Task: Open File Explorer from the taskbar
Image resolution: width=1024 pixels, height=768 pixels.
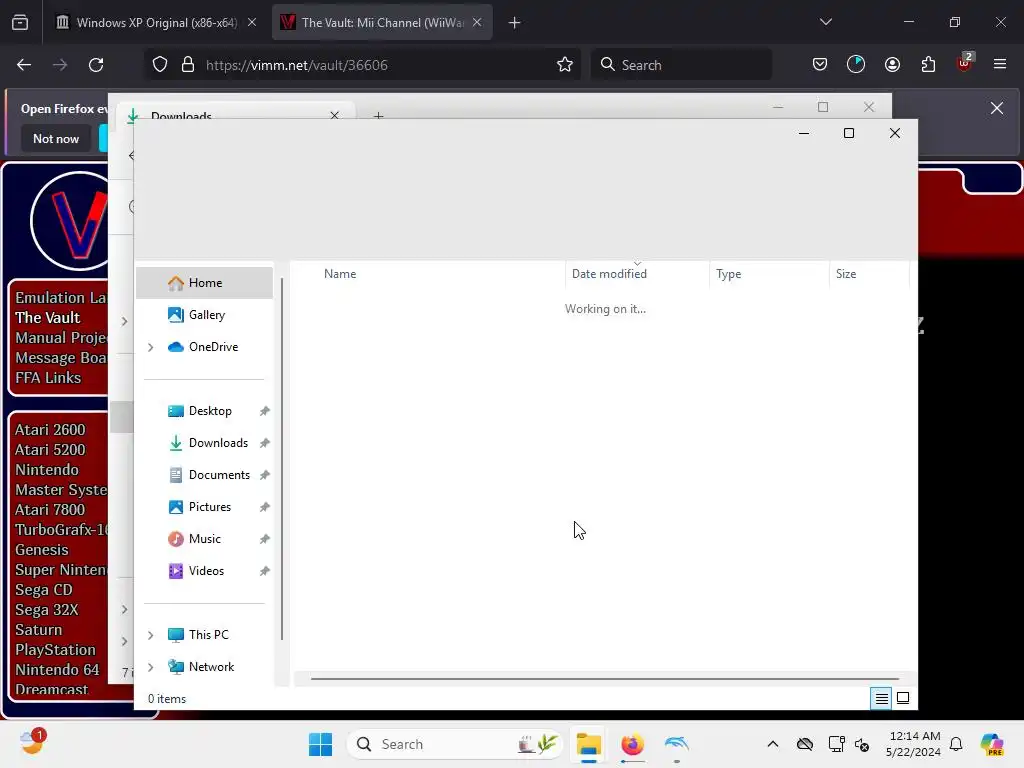Action: click(x=588, y=744)
